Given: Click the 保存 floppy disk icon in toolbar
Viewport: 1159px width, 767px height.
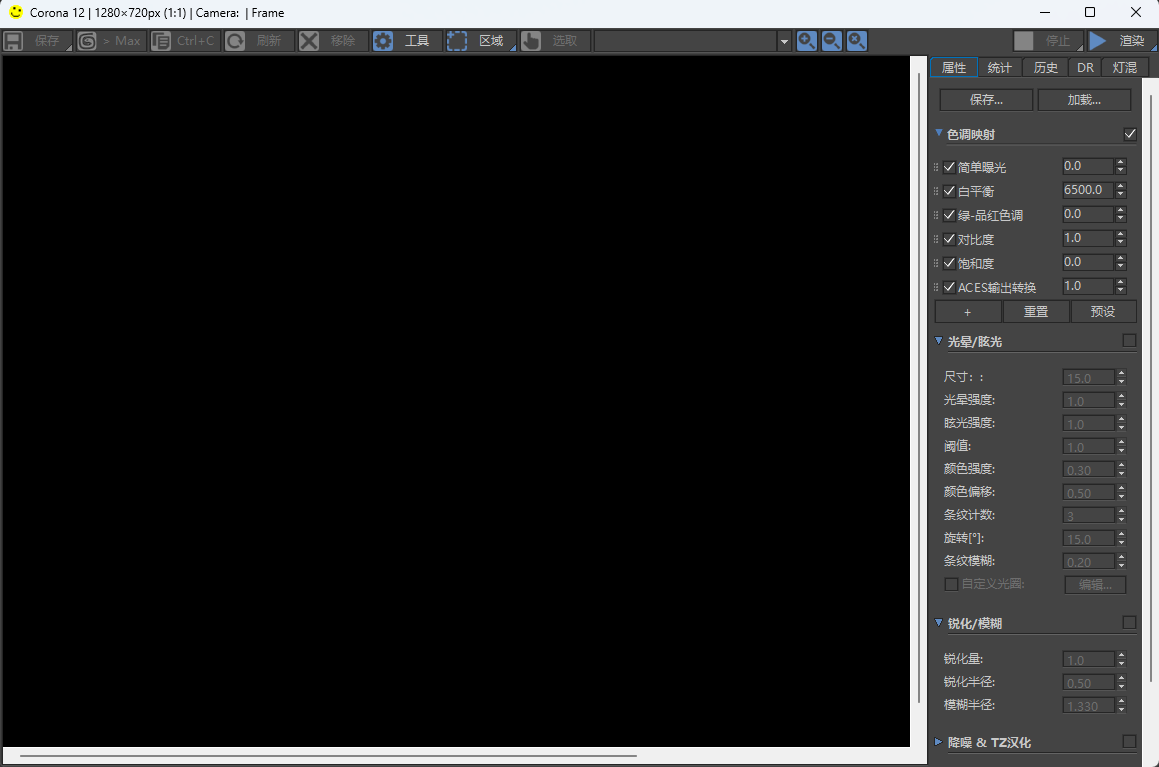Looking at the screenshot, I should point(13,41).
